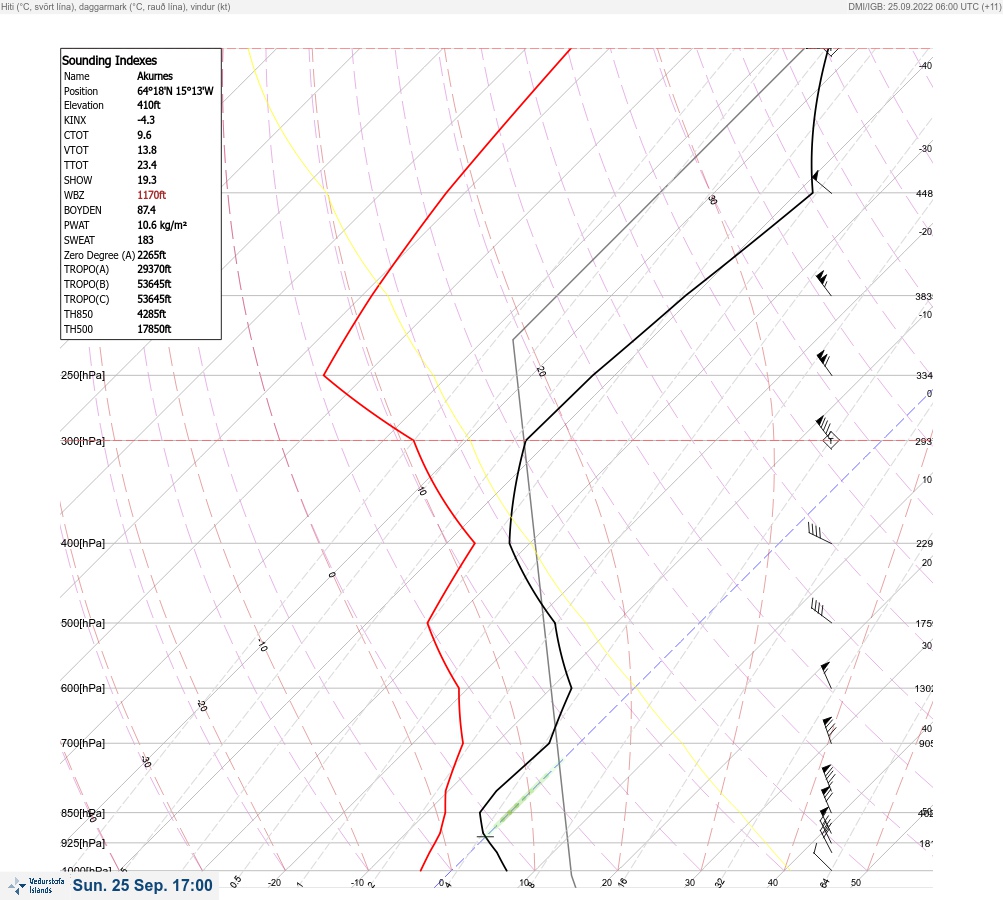Viewport: 1003px width, 900px height.
Task: Select the timestamp Sun. 25 Sep. 17:00
Action: [x=142, y=885]
